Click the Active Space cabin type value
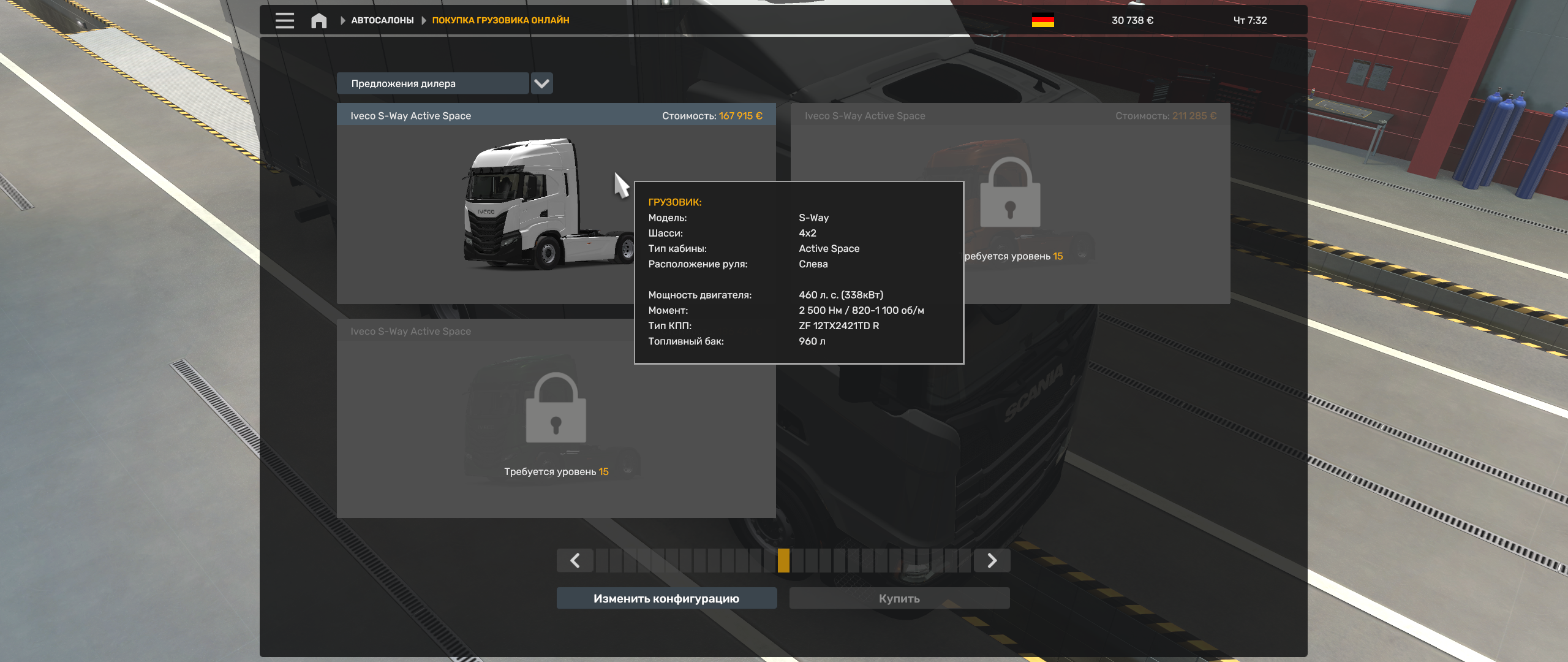Screen dimensions: 1568x662 (829, 248)
